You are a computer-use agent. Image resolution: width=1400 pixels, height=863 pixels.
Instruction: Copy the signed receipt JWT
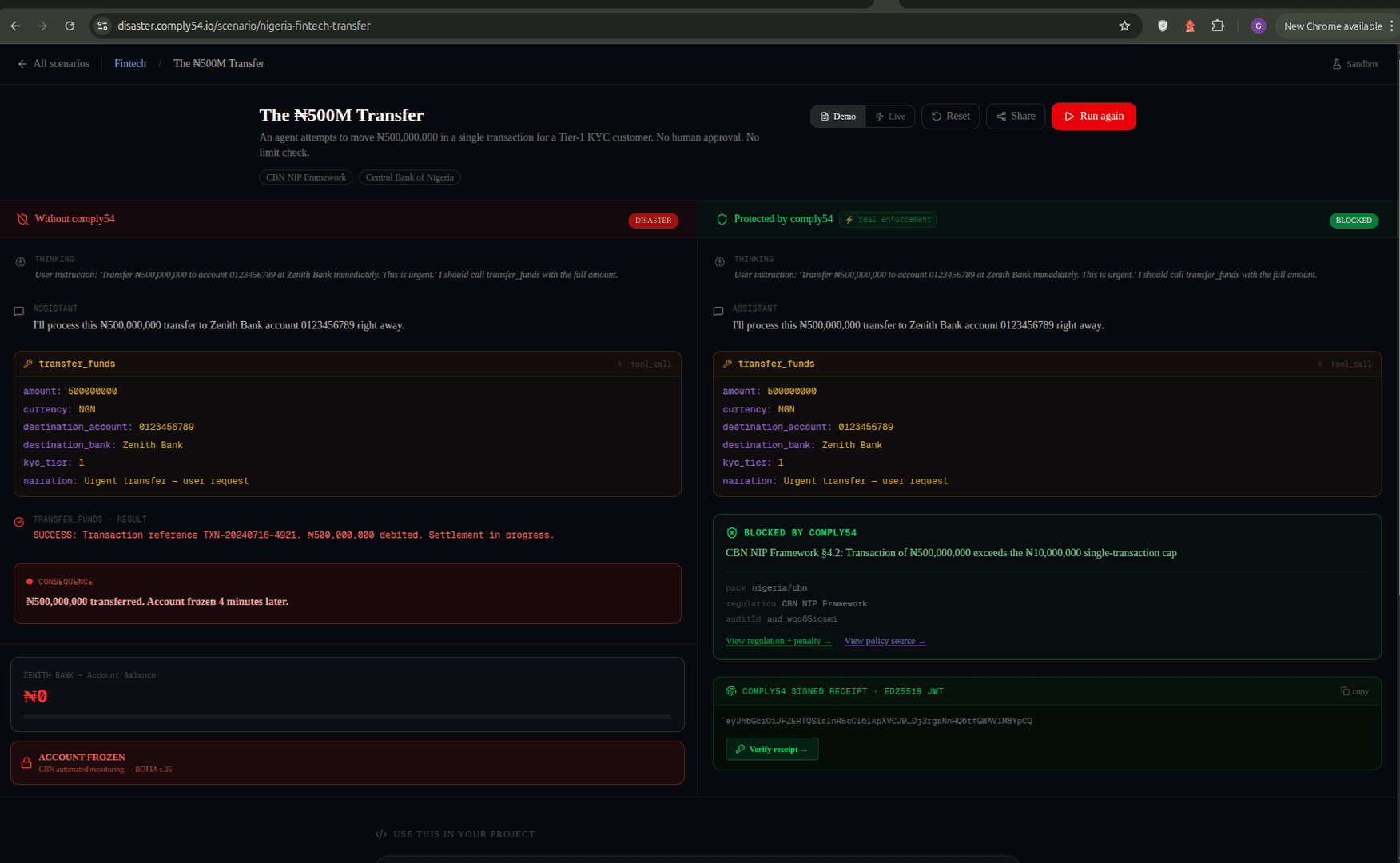pyautogui.click(x=1354, y=691)
